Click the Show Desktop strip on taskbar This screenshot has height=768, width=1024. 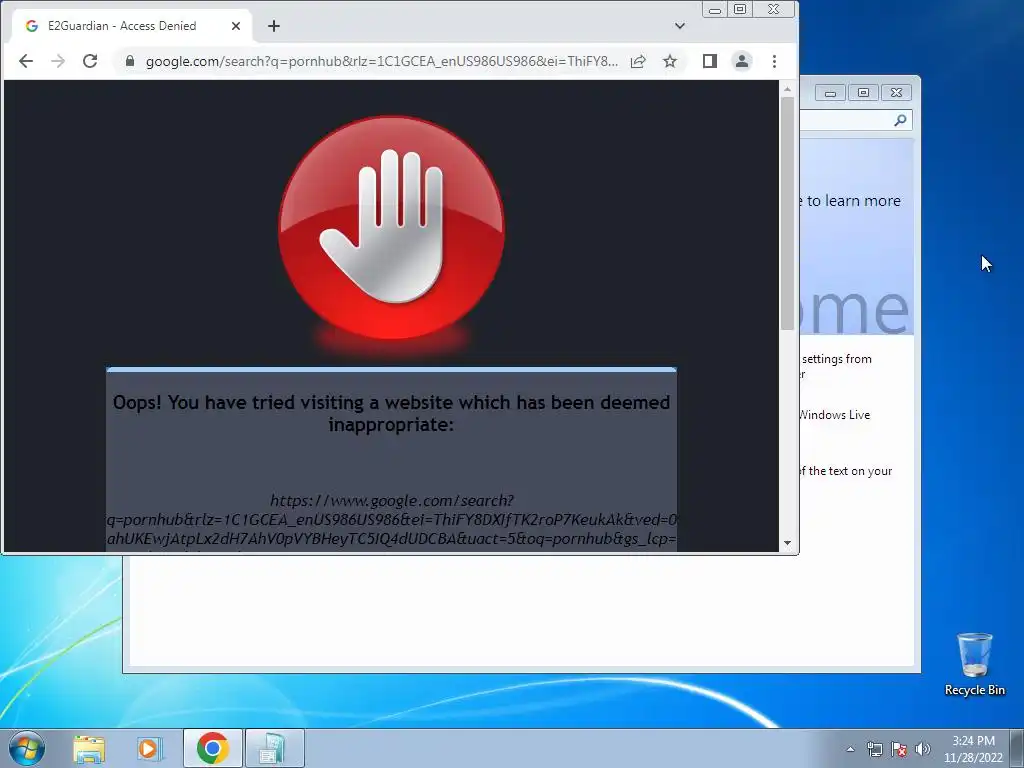(1017, 748)
